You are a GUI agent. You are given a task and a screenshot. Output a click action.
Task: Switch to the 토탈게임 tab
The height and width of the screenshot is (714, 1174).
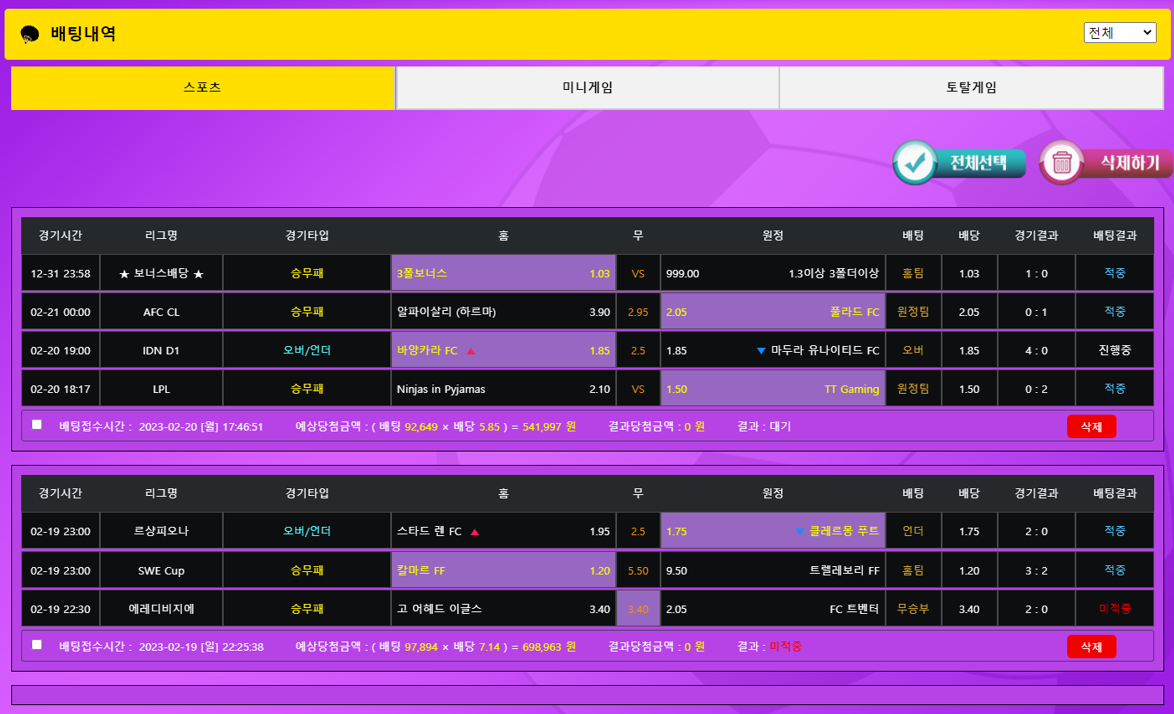tap(971, 88)
